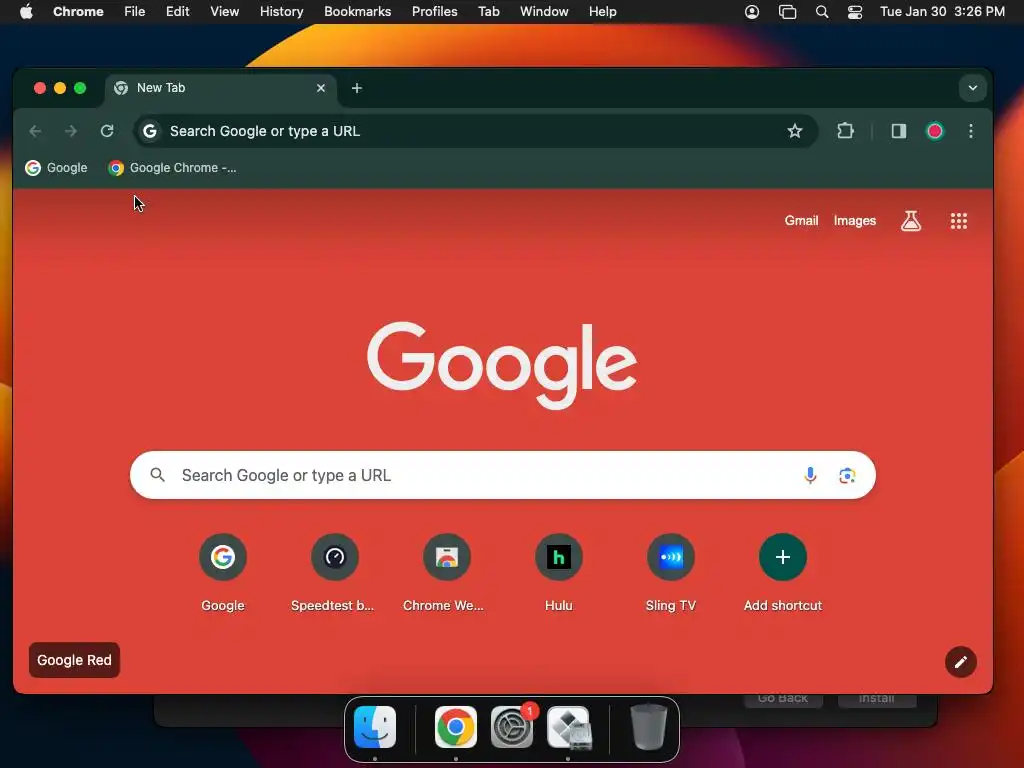Expand the tab search chevron
This screenshot has height=768, width=1024.
(972, 88)
